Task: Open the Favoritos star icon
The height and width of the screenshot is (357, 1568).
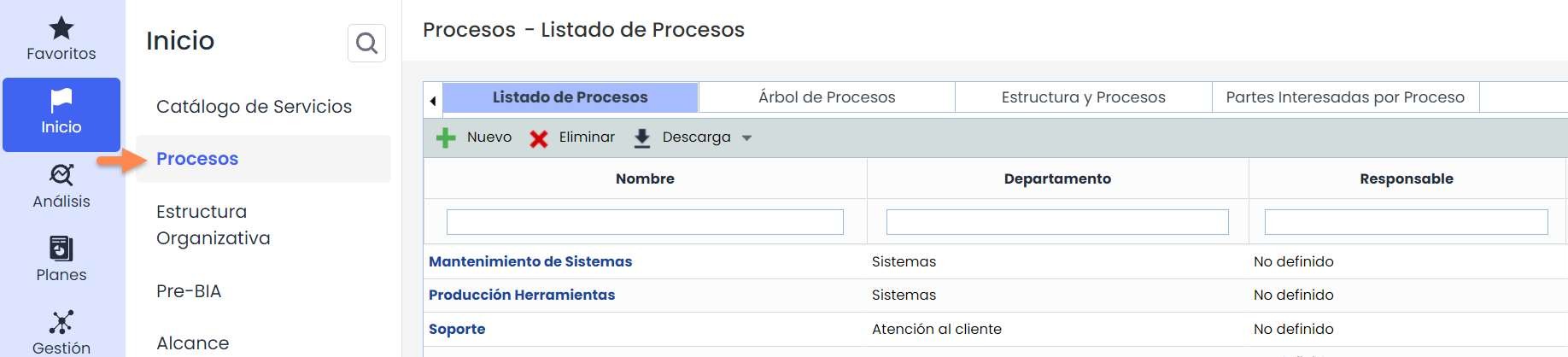Action: click(x=61, y=28)
